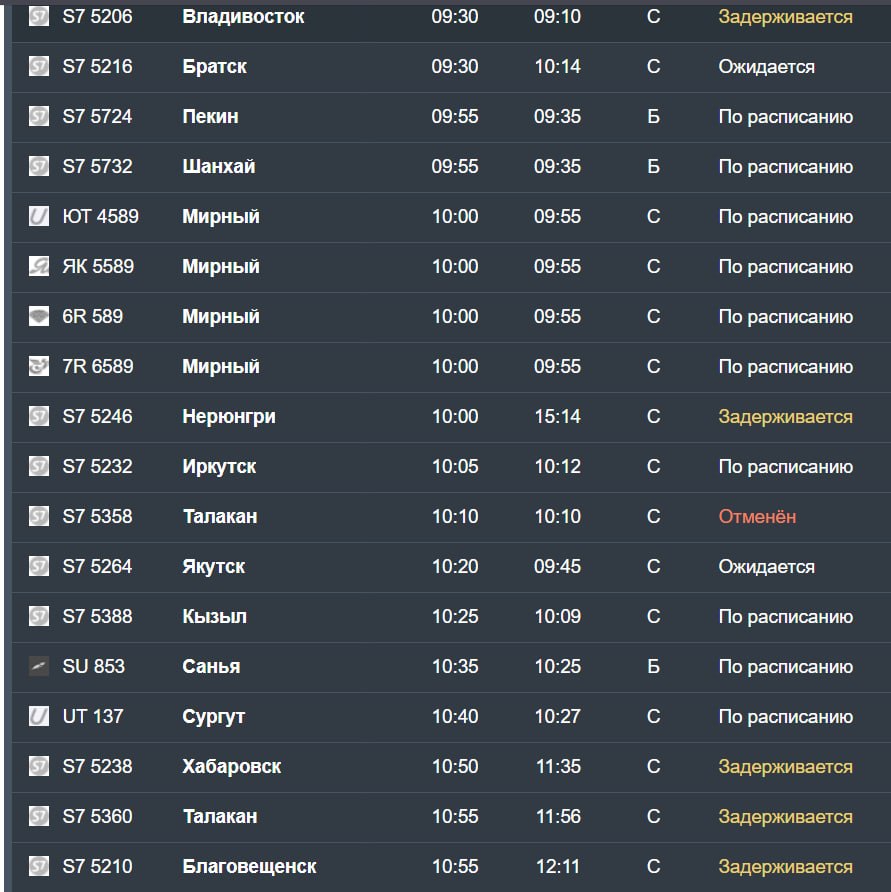Click scheduled time 10:40 for Сургут
This screenshot has height=892, width=891.
pyautogui.click(x=455, y=716)
